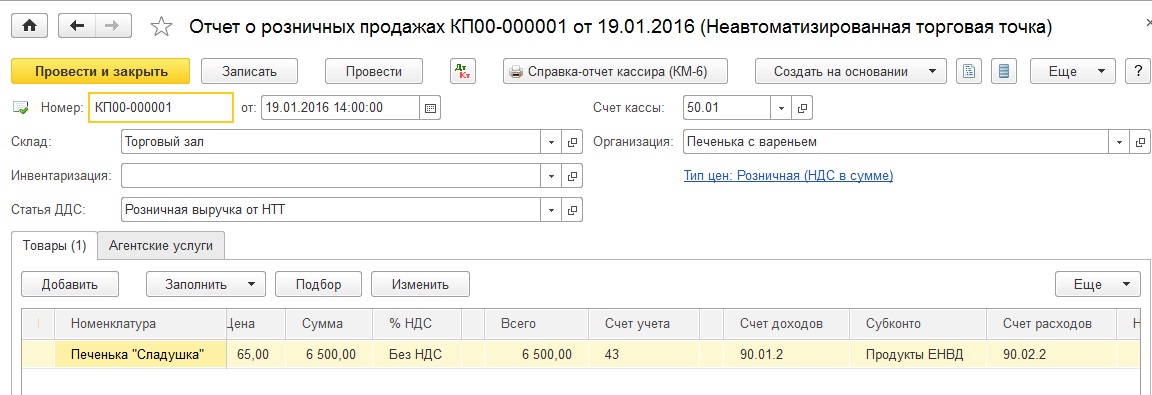Click the Номер input field
The width and height of the screenshot is (1152, 395).
161,107
